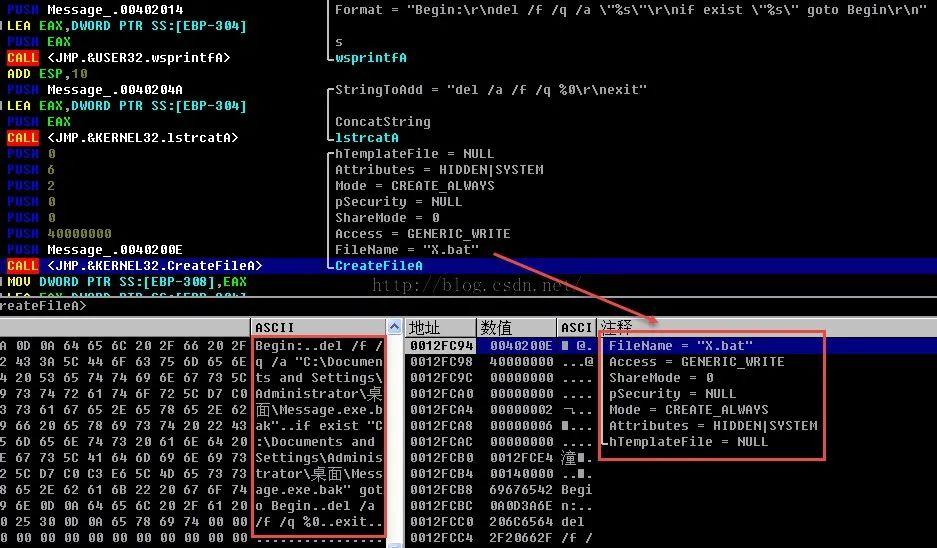Select the PUSH Message_.0040200E instruction
937x548 pixels.
click(95, 250)
